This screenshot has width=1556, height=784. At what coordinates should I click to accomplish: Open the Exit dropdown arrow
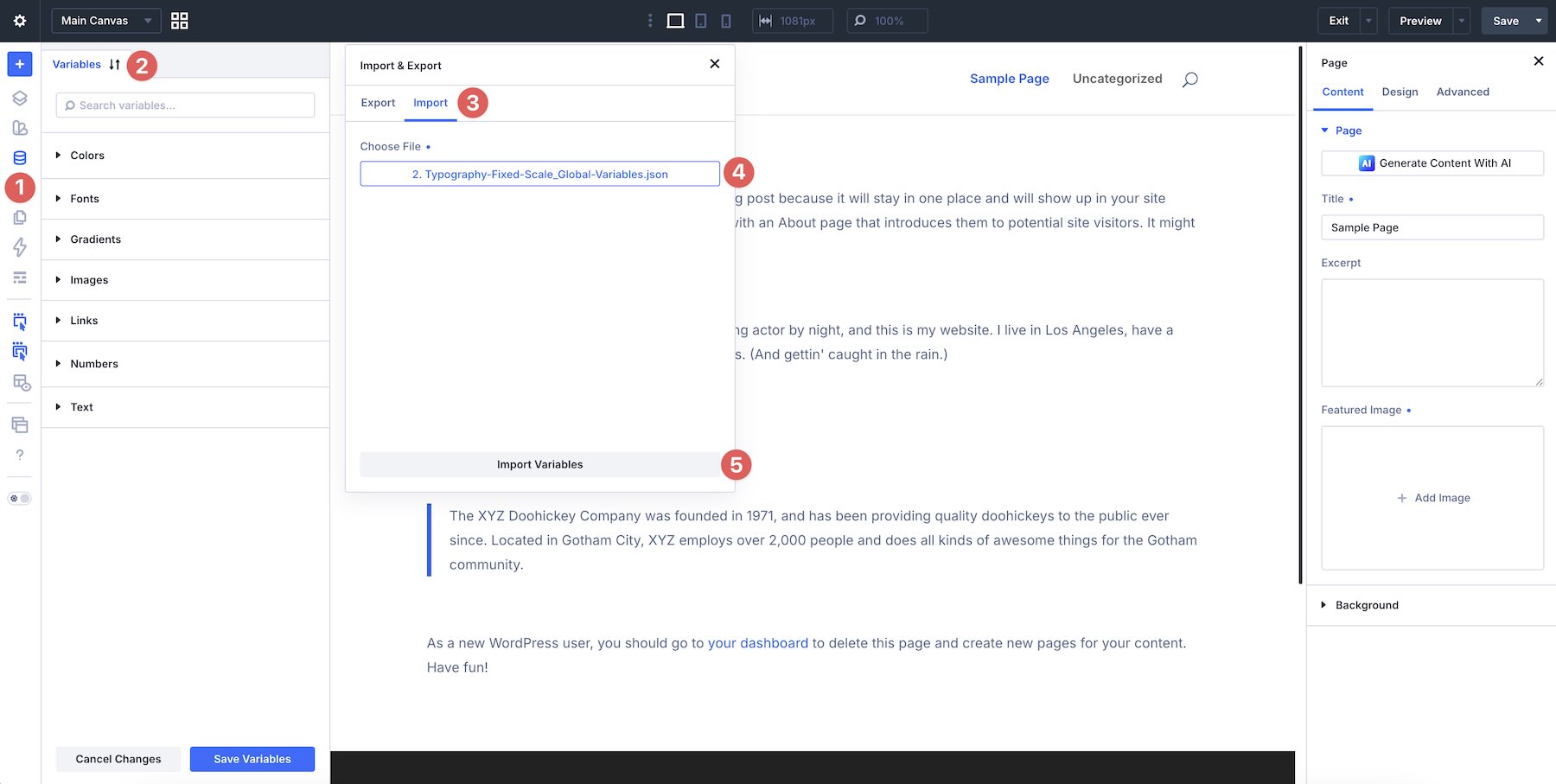click(1368, 21)
